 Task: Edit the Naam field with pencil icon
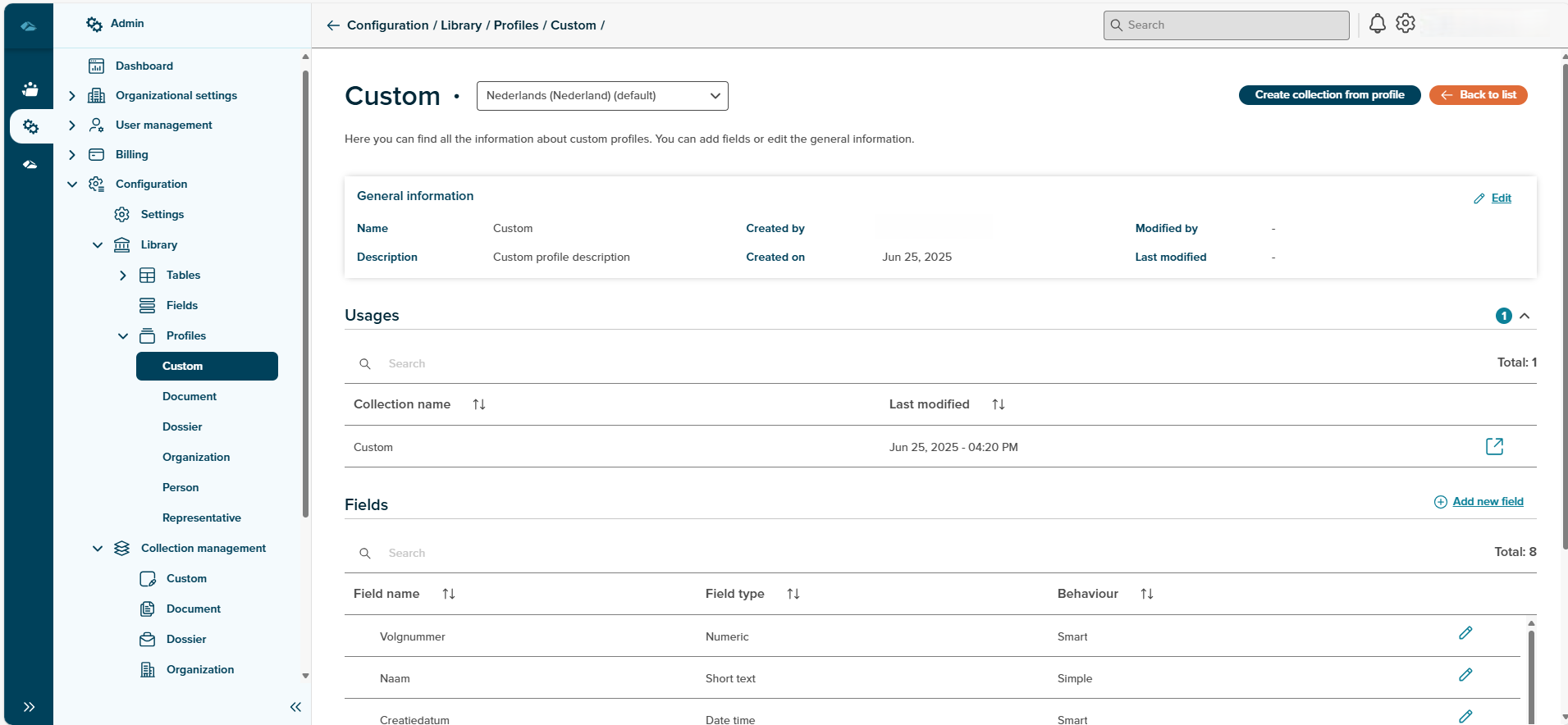(x=1465, y=675)
